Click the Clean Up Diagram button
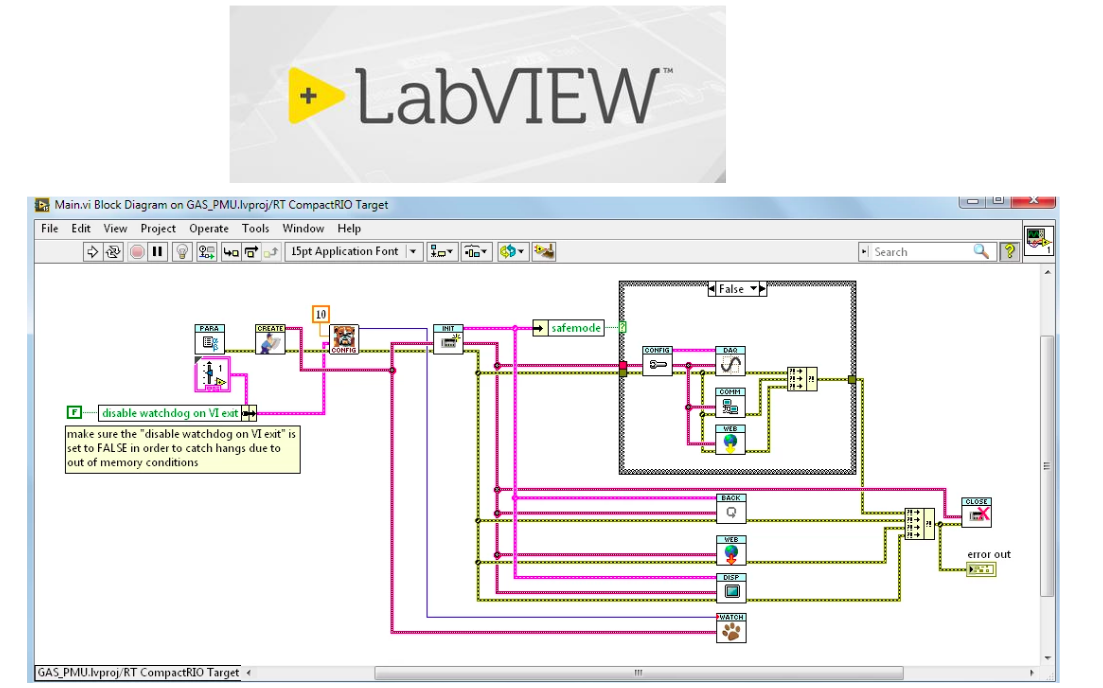 543,252
